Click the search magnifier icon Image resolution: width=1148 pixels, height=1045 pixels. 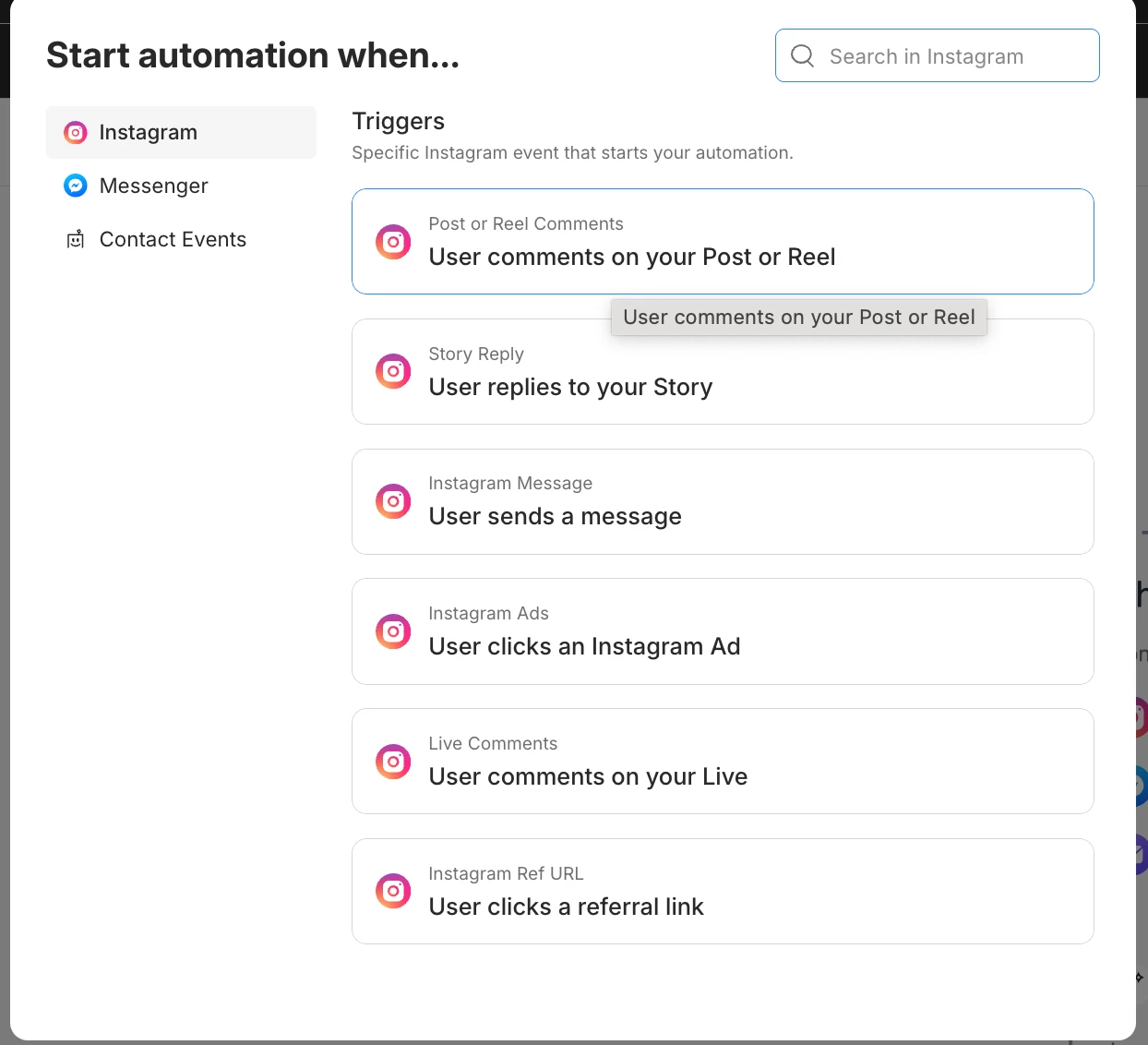pos(803,56)
